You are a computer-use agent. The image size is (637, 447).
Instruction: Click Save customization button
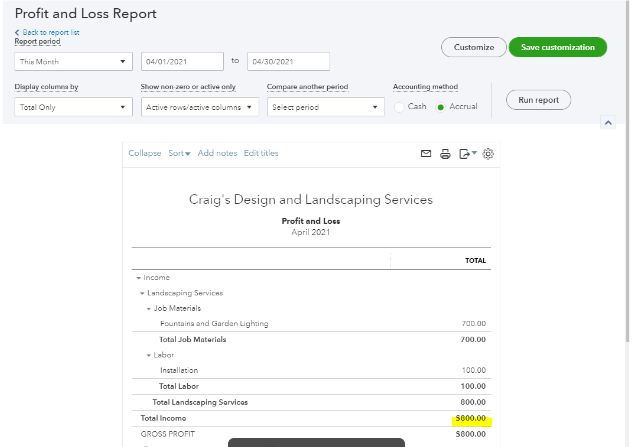[x=557, y=47]
